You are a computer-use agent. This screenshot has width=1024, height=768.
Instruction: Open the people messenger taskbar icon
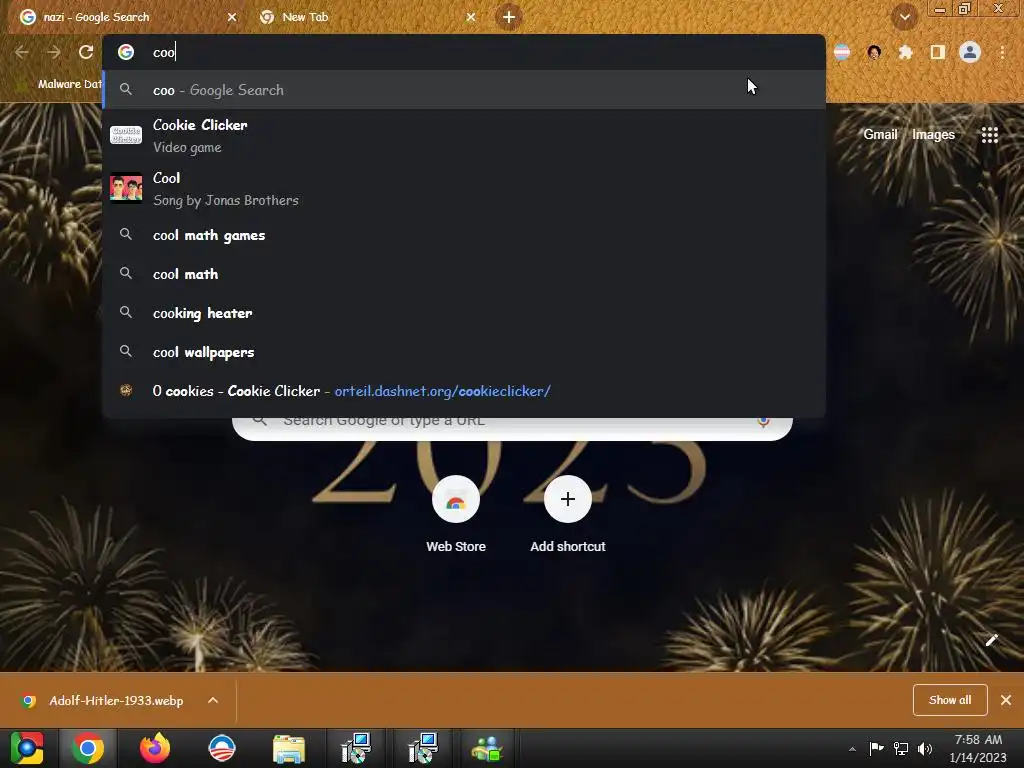tap(487, 749)
